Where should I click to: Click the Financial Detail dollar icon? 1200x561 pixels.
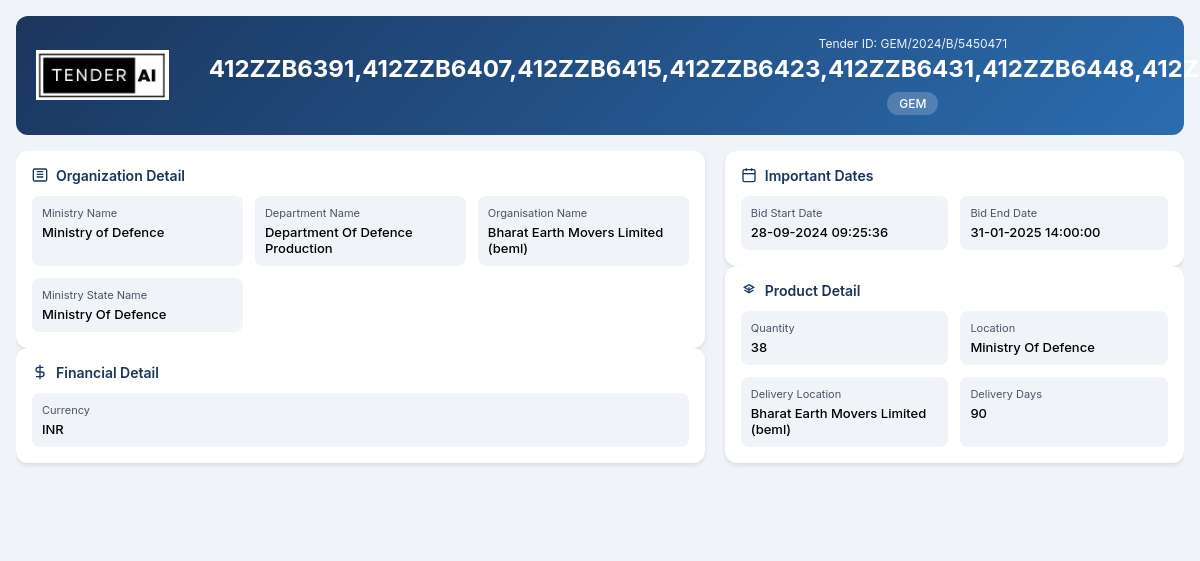coord(40,372)
